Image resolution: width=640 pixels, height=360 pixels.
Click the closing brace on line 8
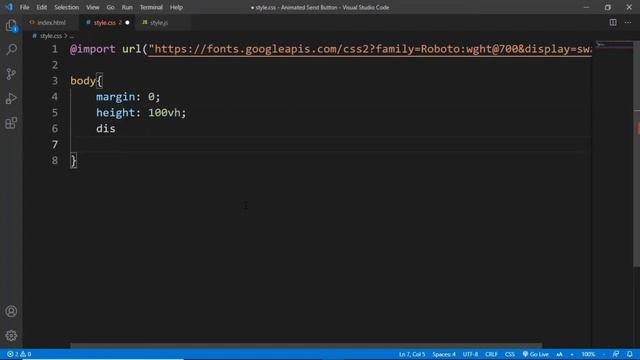tap(73, 160)
